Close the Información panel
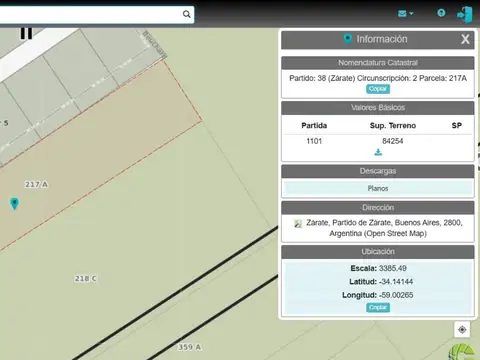Viewport: 480px width, 360px height. click(x=465, y=39)
